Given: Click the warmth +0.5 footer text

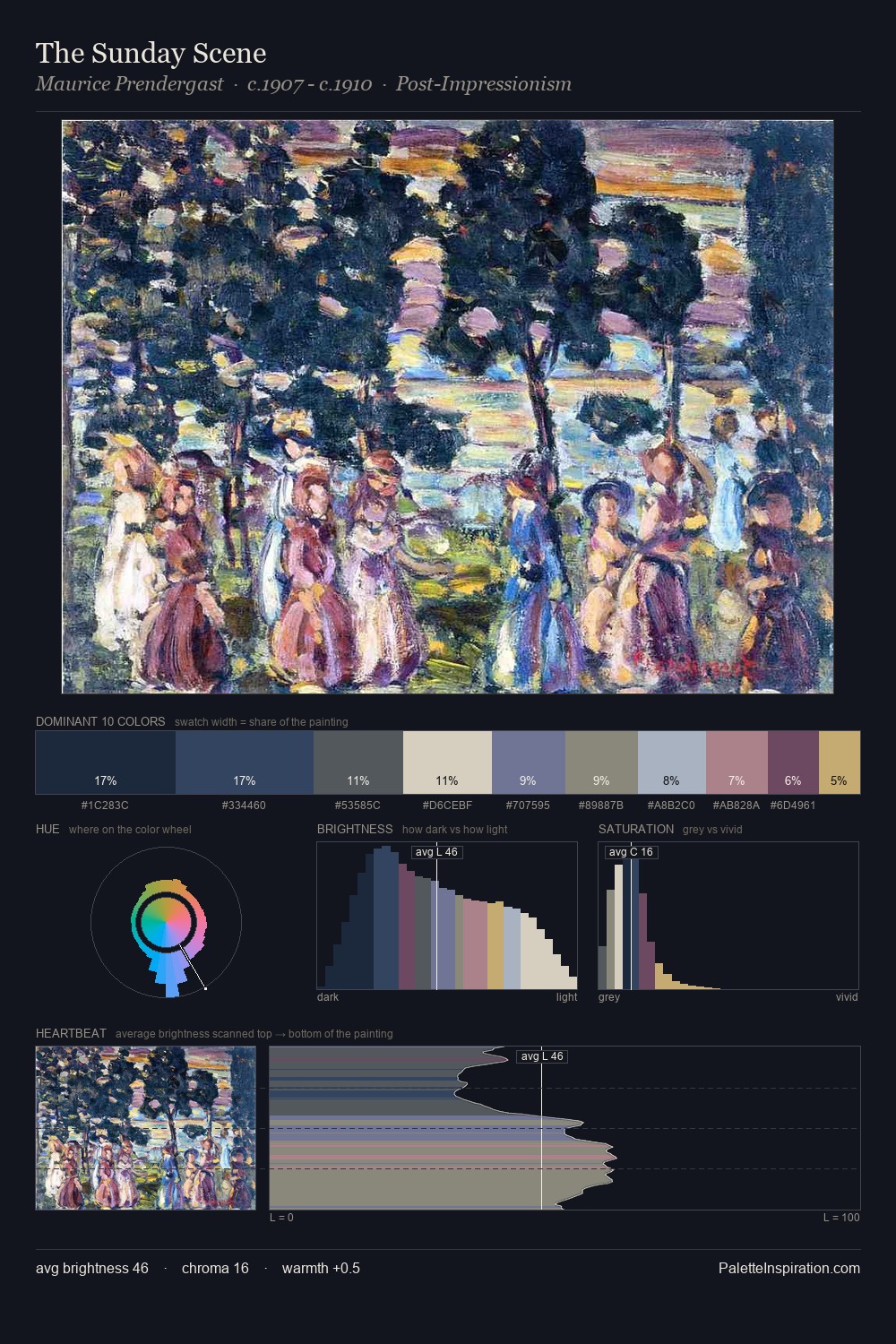Looking at the screenshot, I should click(321, 1268).
